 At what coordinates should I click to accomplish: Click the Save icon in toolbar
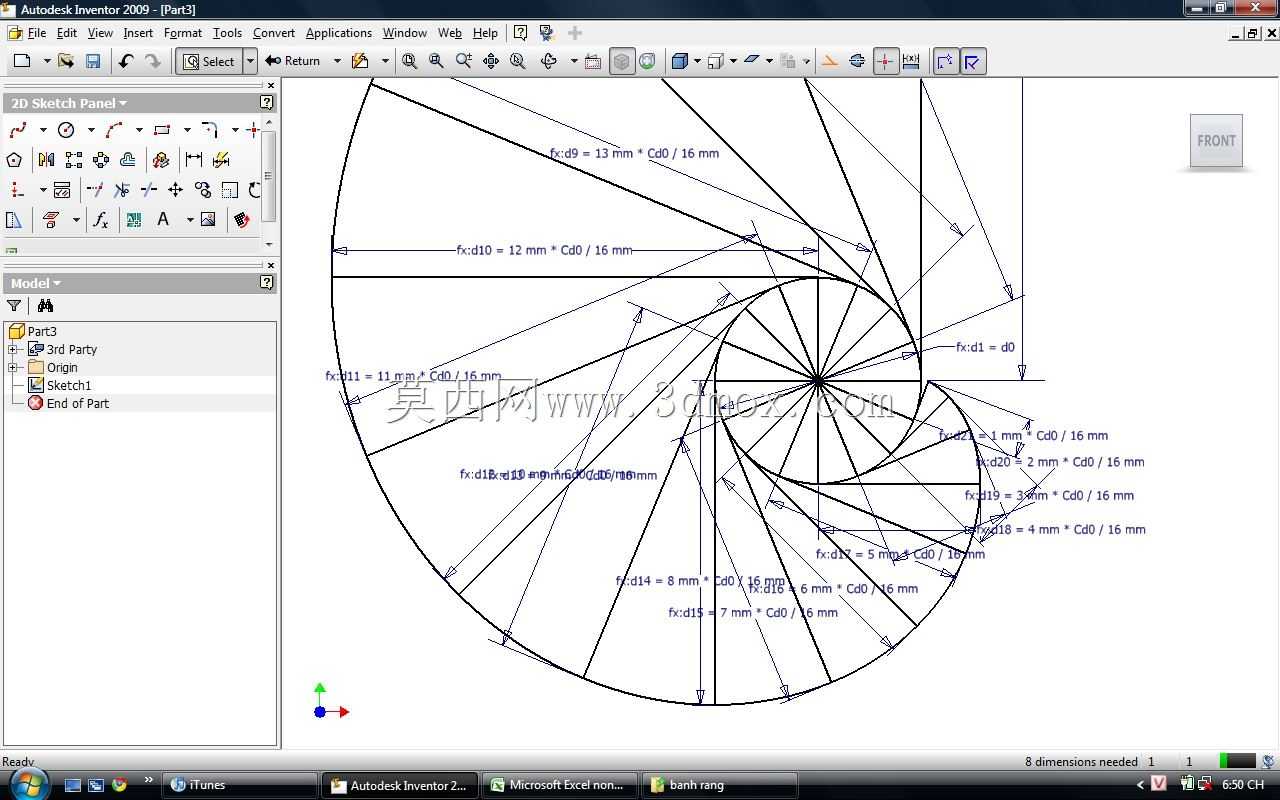pyautogui.click(x=93, y=61)
